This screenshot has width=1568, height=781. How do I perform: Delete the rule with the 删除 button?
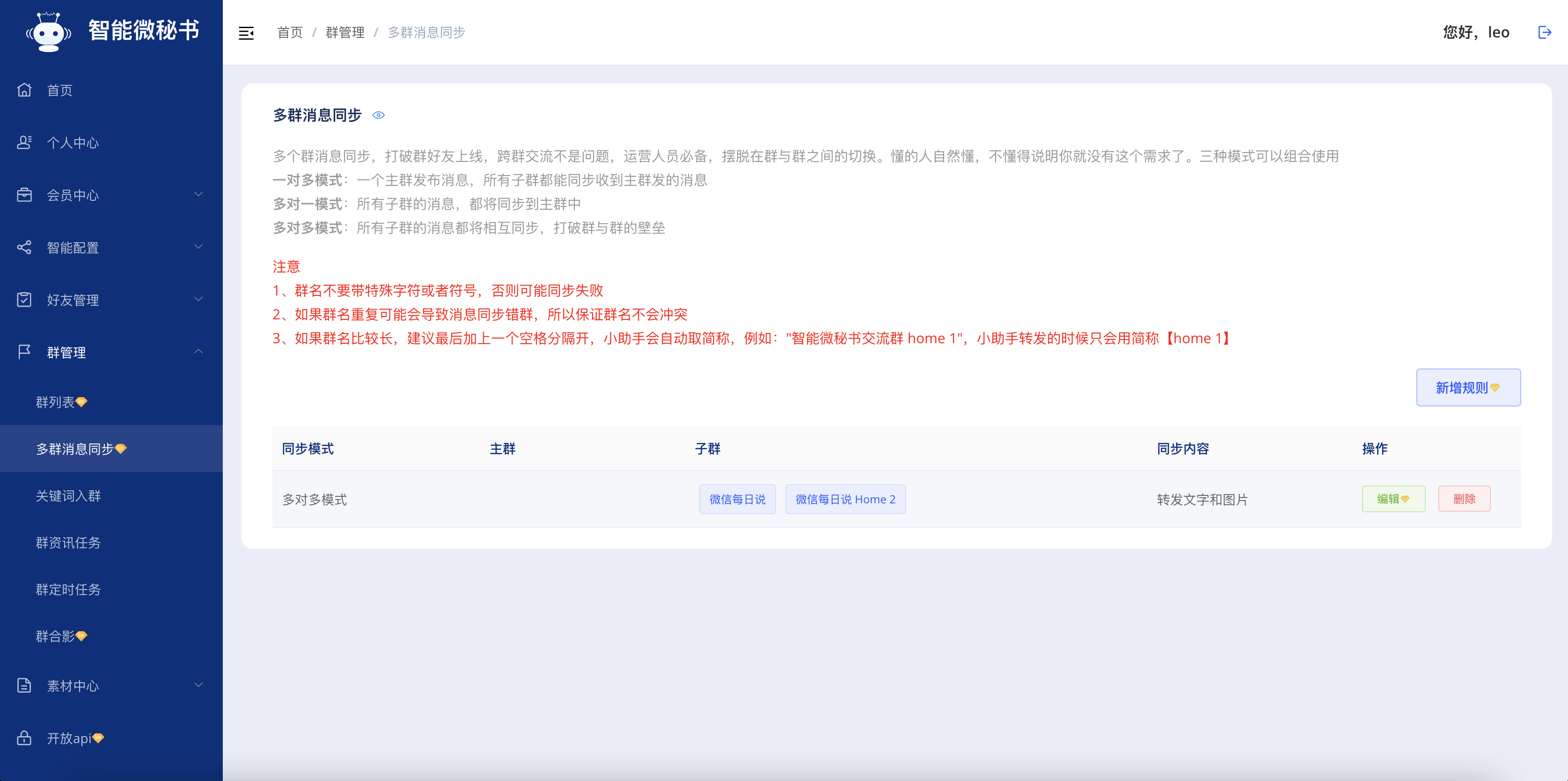pos(1463,499)
